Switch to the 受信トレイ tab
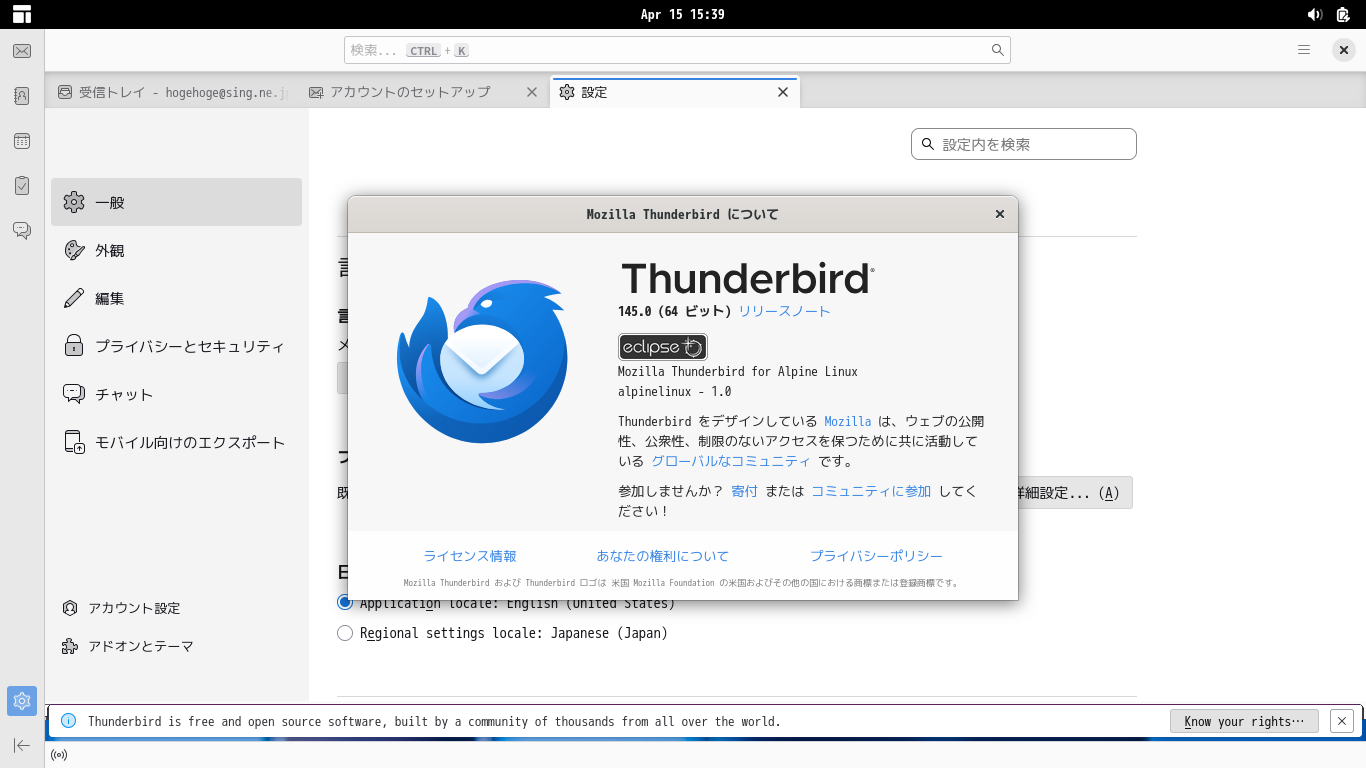Image resolution: width=1366 pixels, height=768 pixels. [173, 92]
